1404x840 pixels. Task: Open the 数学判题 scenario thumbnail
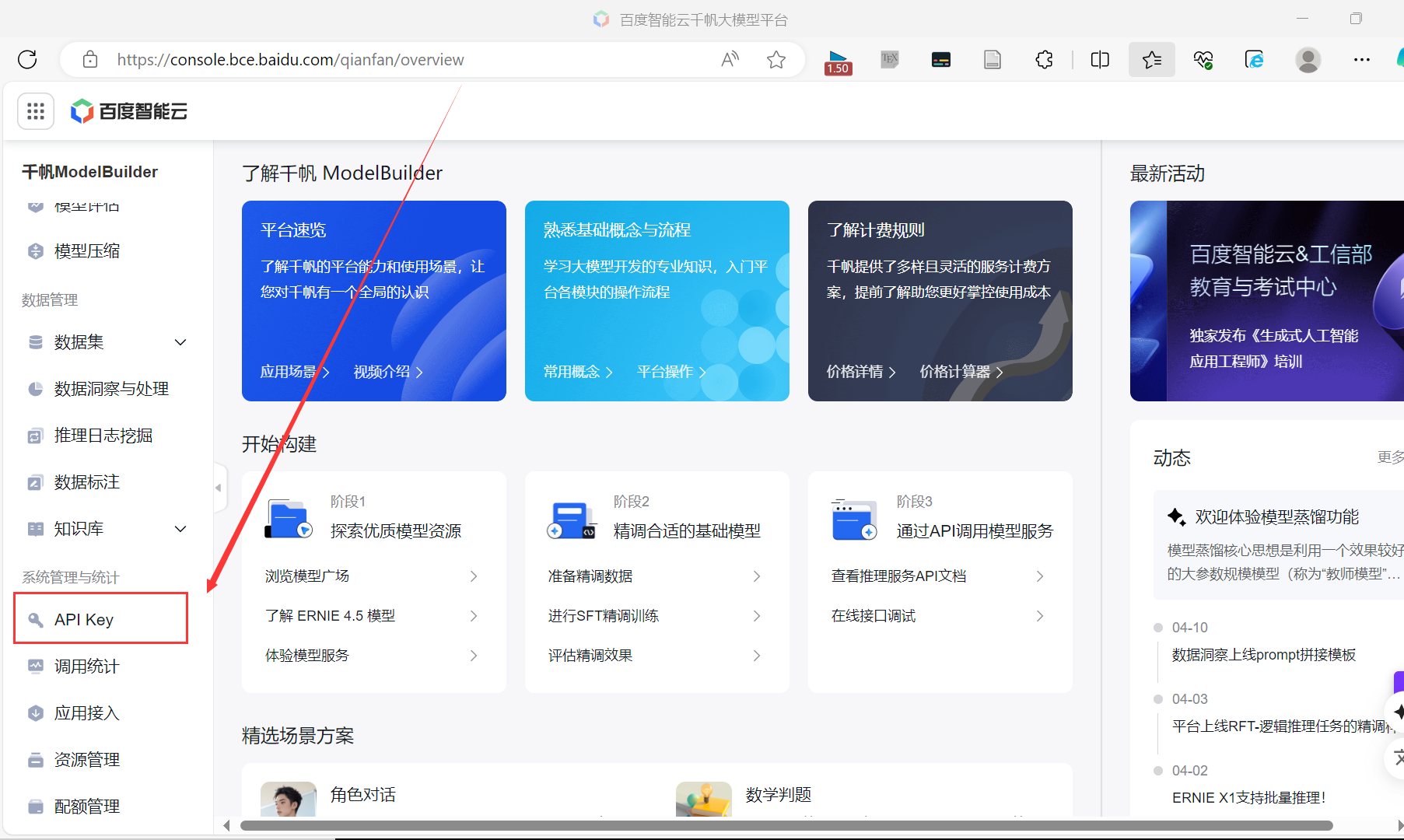tap(703, 799)
